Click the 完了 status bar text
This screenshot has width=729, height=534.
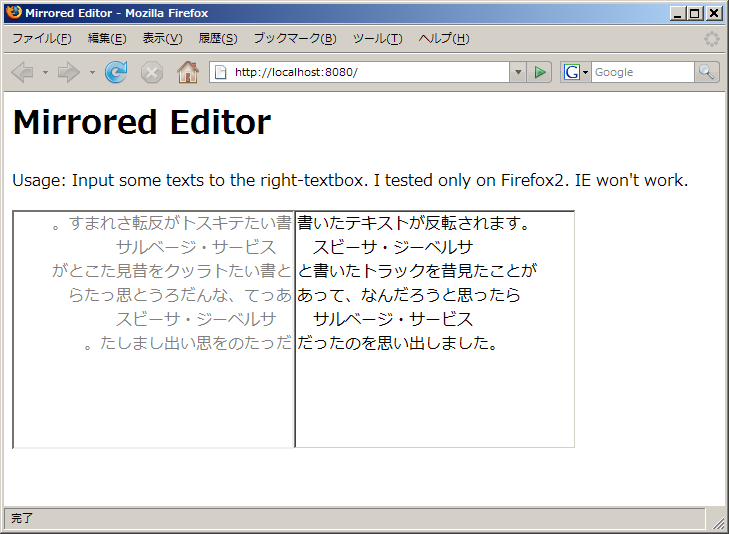pyautogui.click(x=22, y=518)
